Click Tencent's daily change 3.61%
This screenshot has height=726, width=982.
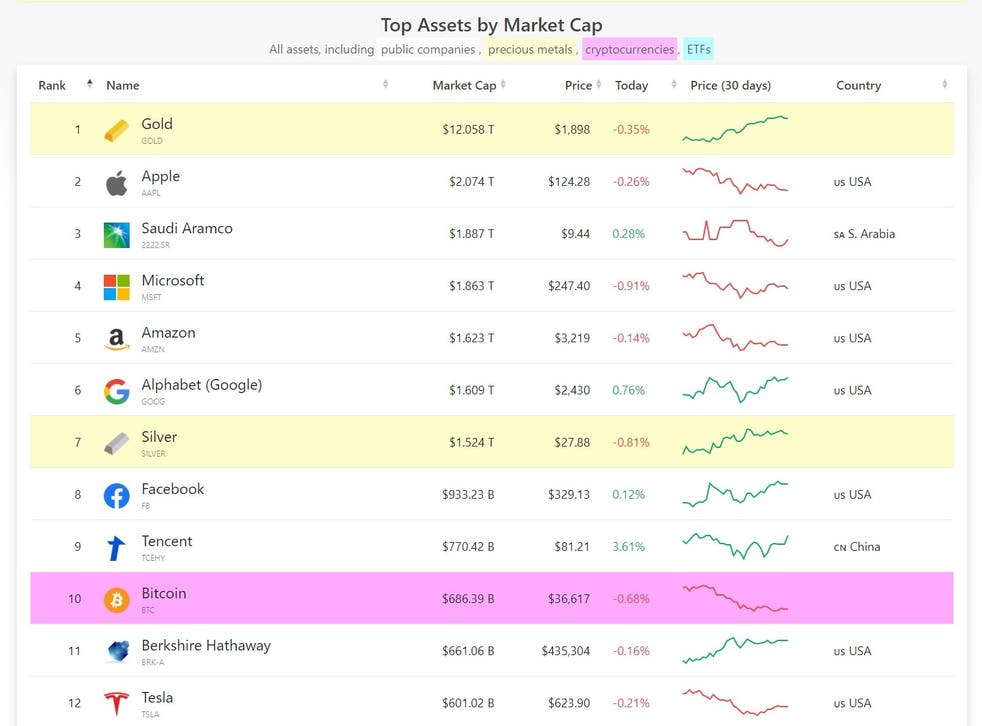(x=628, y=547)
